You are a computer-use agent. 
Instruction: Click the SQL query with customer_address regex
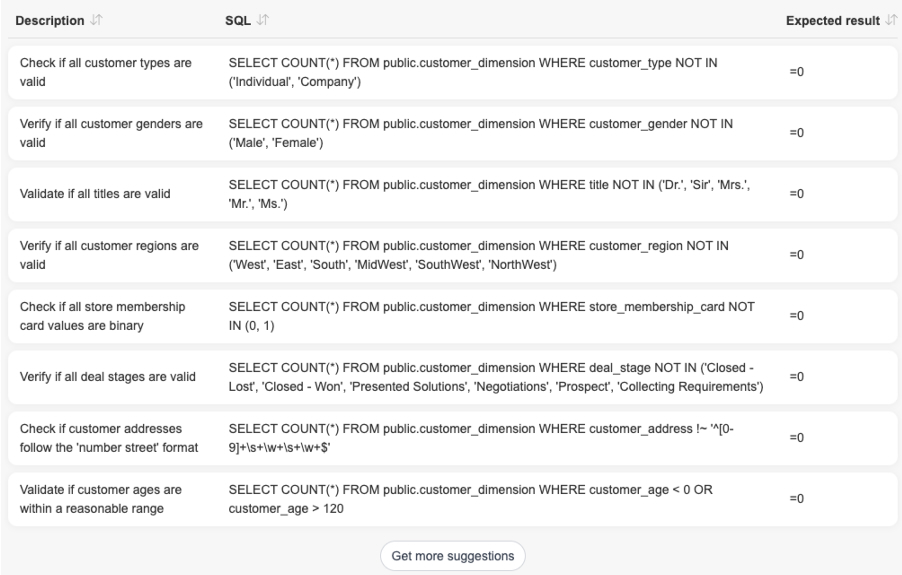click(486, 437)
